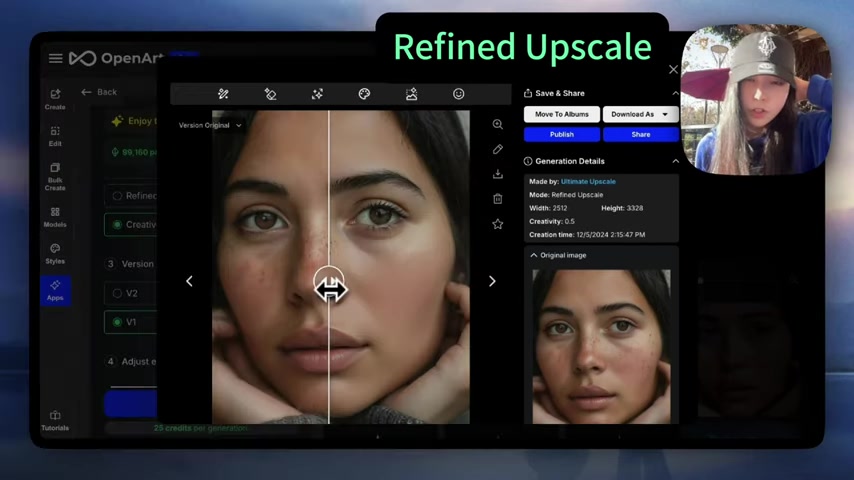Click the zoom-in magnifier icon

pyautogui.click(x=497, y=125)
